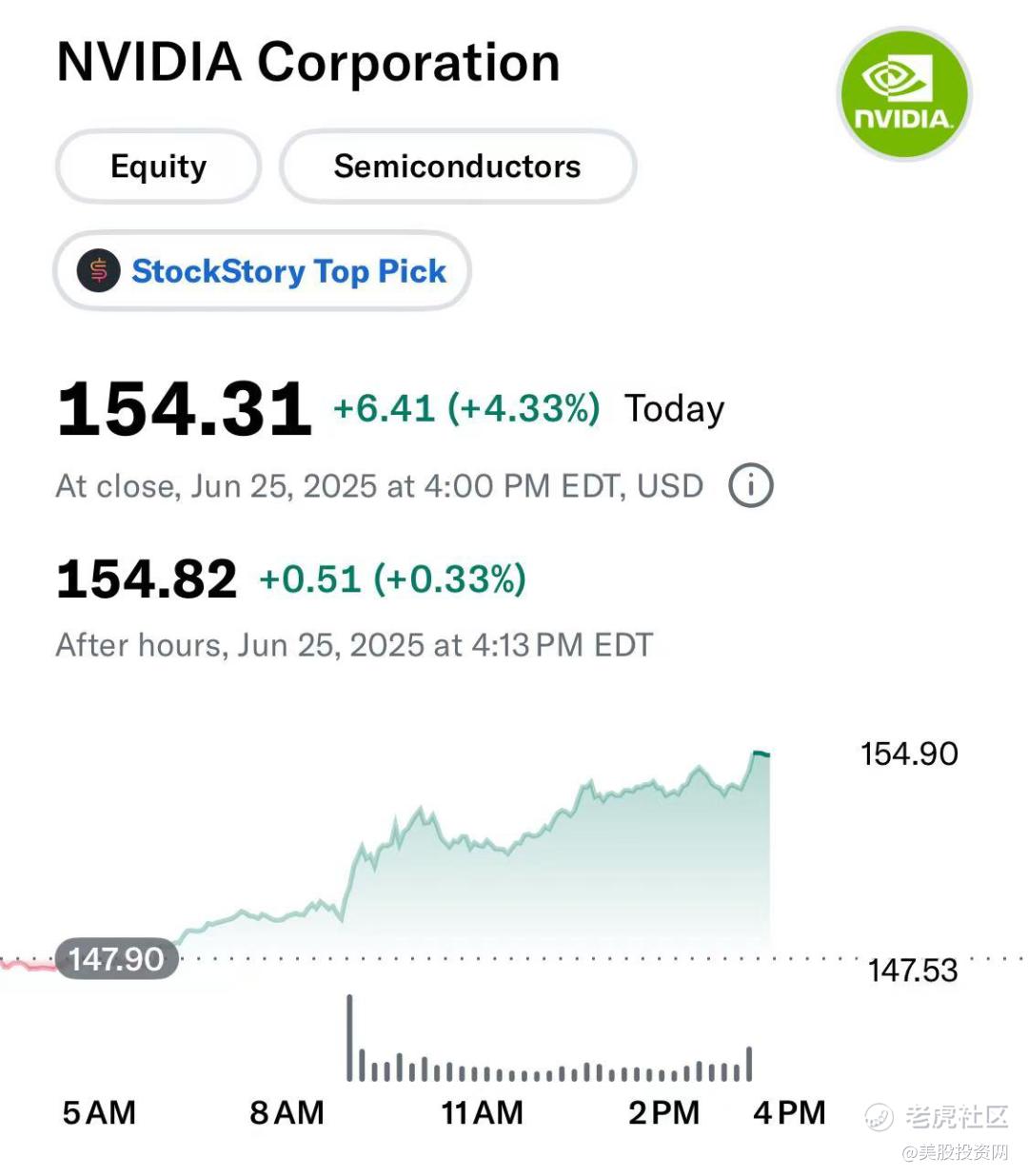The width and height of the screenshot is (1028, 1176).
Task: Click the Tiger community watermark logo
Action: [x=879, y=1116]
